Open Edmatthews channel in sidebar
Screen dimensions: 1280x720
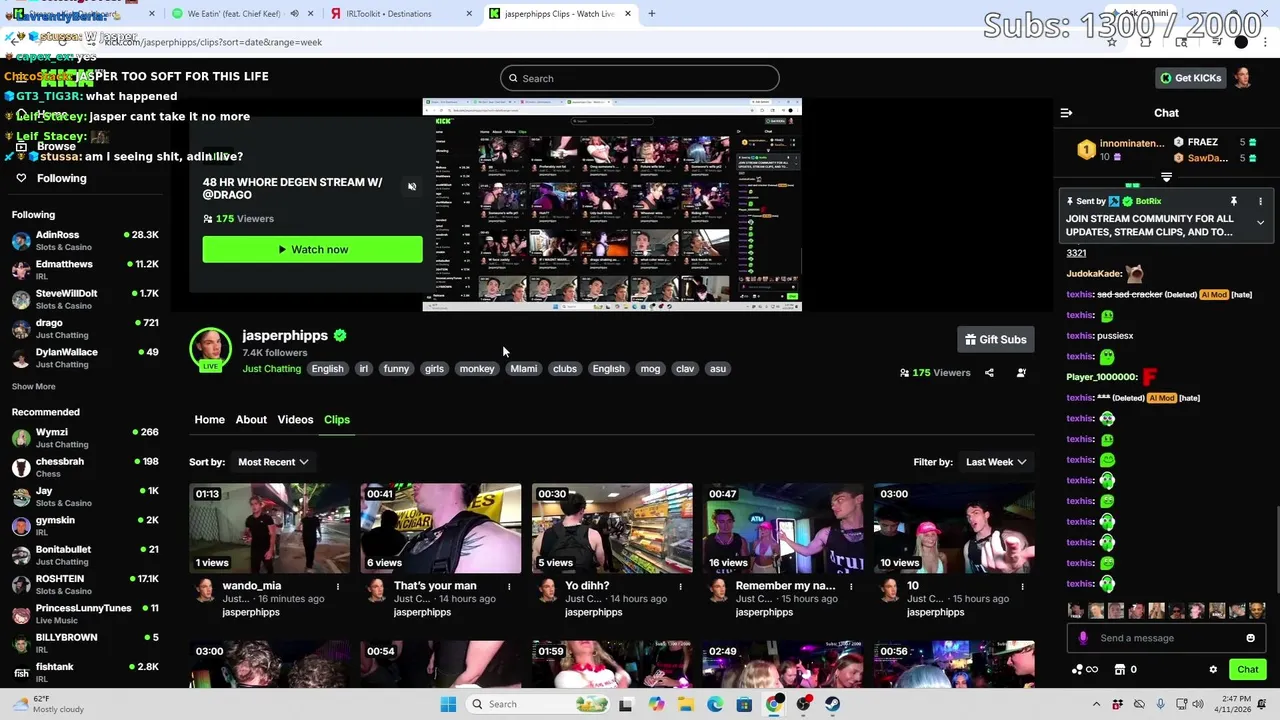(85, 270)
